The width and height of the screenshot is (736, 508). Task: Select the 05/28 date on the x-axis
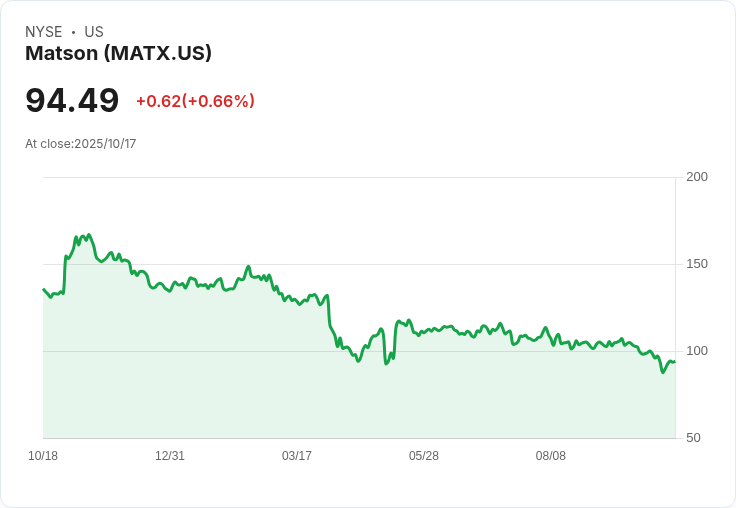pyautogui.click(x=424, y=456)
